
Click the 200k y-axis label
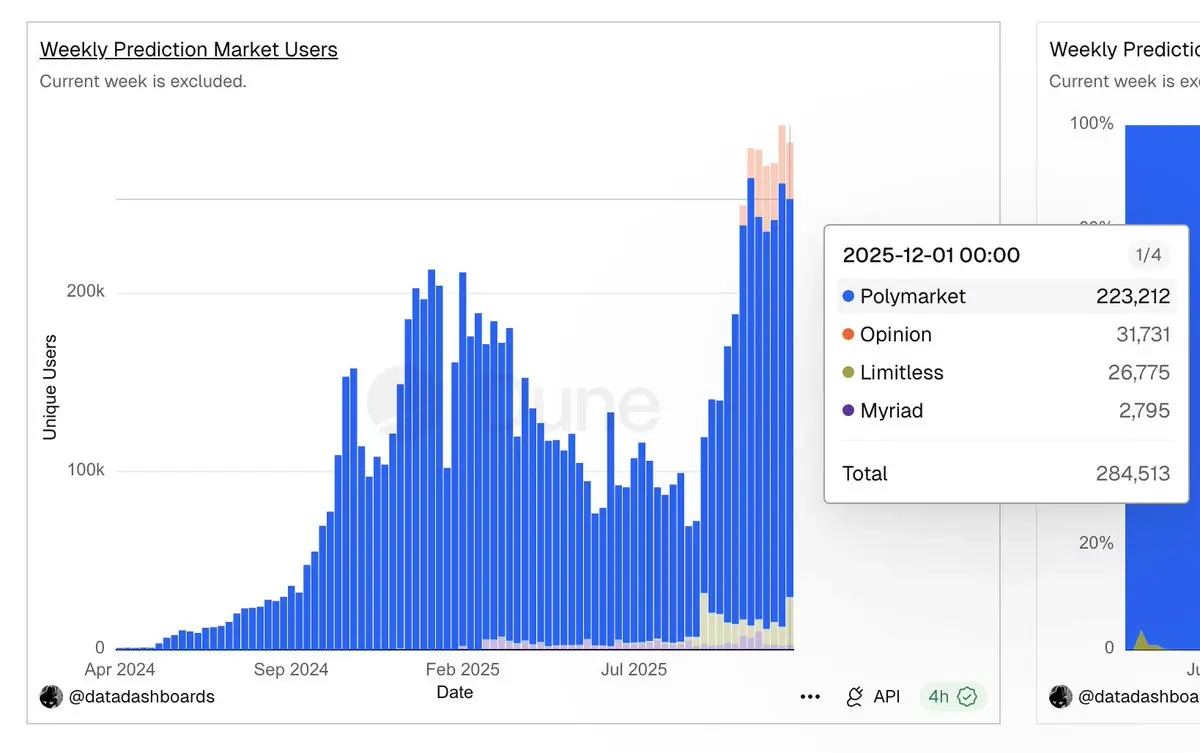click(86, 291)
